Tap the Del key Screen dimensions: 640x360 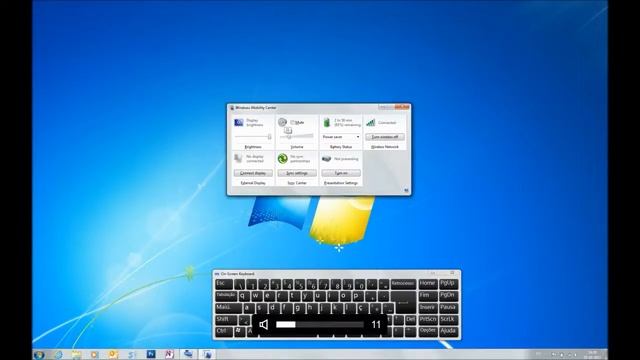coord(410,319)
